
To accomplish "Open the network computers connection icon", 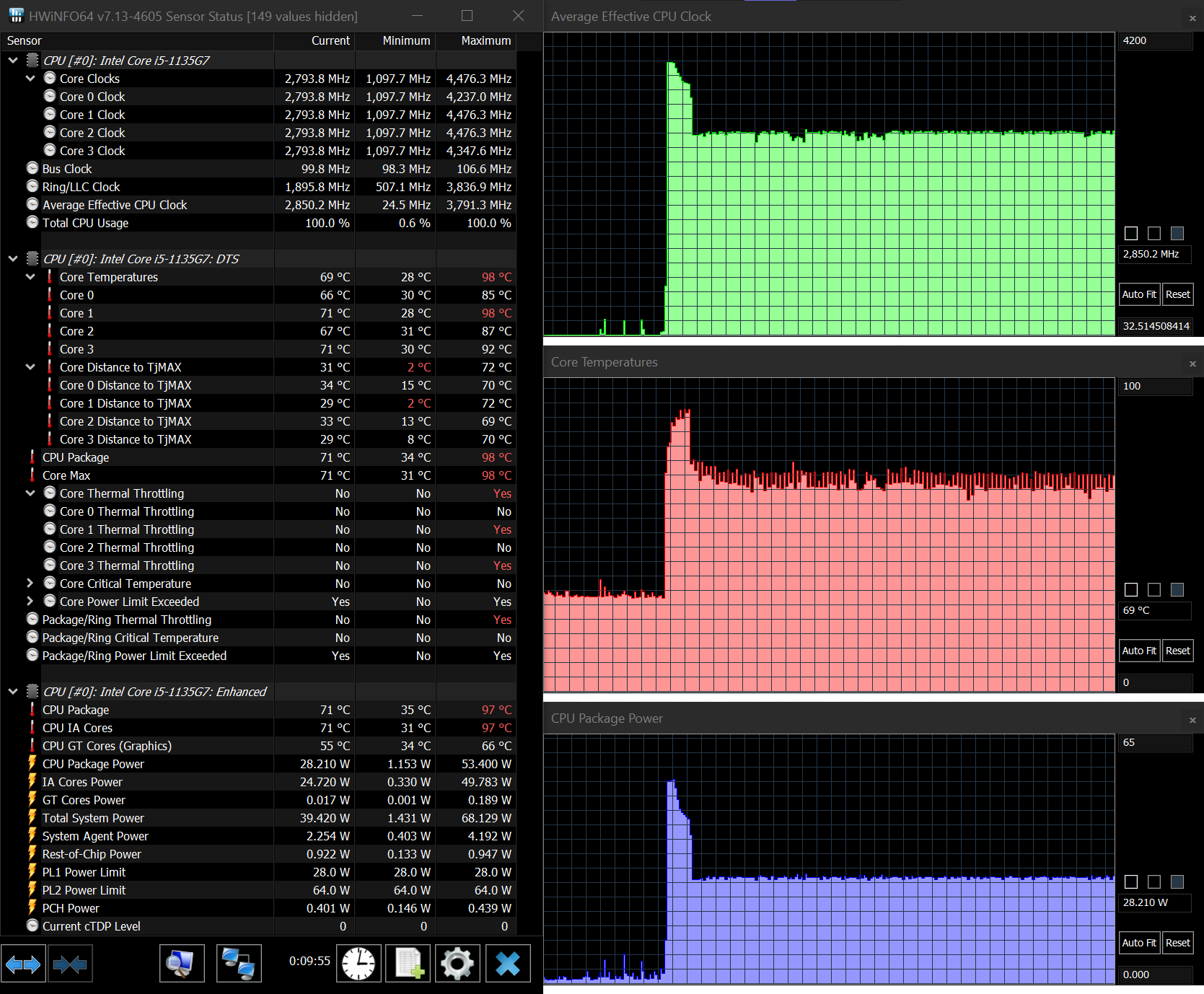I will 239,964.
